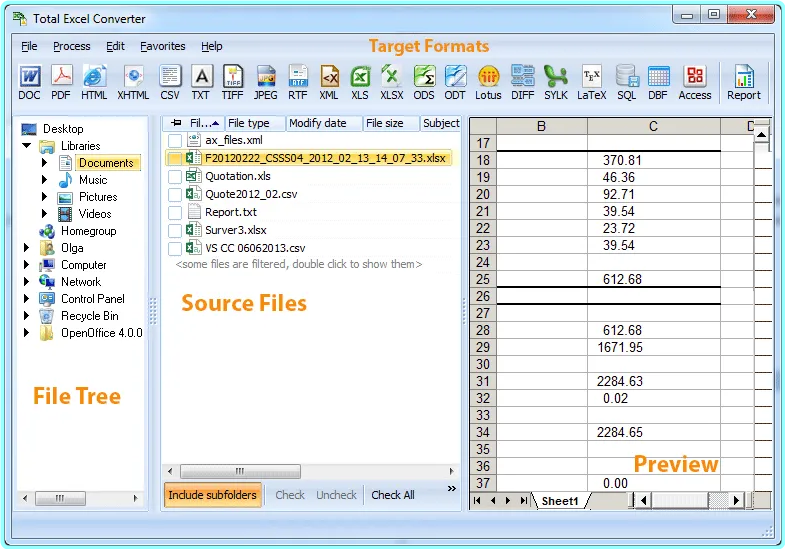Pick ODS format icon
Image resolution: width=785 pixels, height=549 pixels.
424,83
